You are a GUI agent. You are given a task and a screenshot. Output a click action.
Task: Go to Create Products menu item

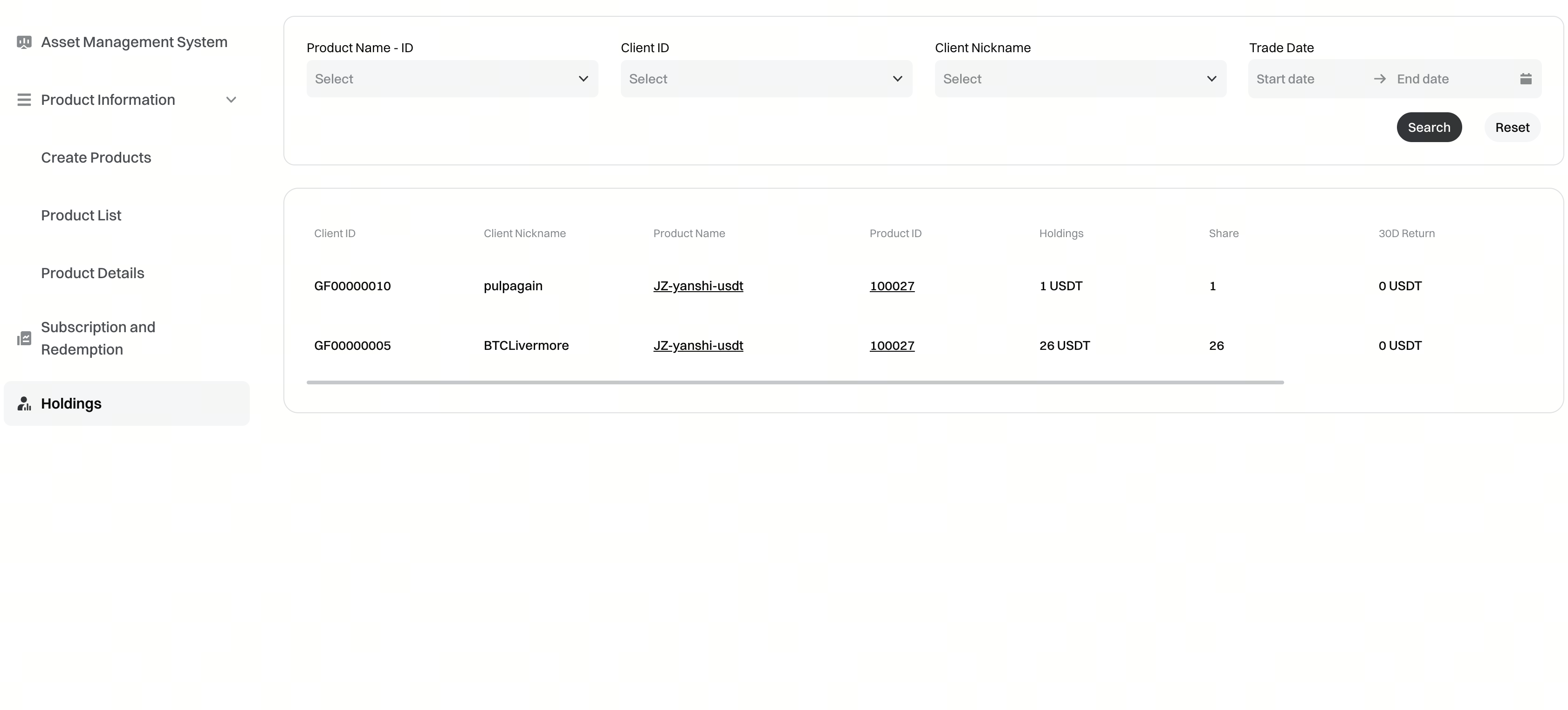click(x=96, y=157)
